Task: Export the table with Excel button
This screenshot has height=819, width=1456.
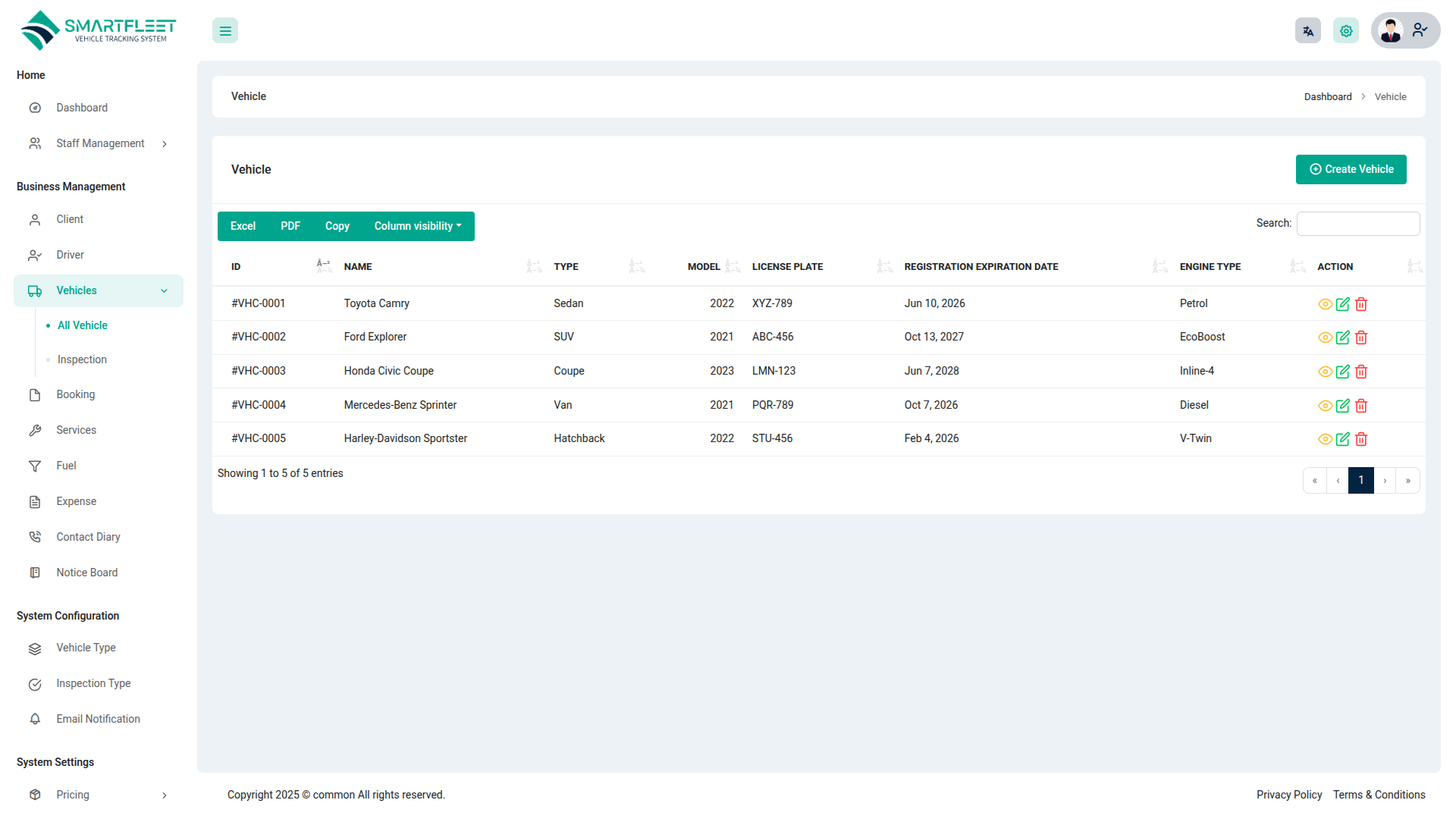Action: [243, 226]
